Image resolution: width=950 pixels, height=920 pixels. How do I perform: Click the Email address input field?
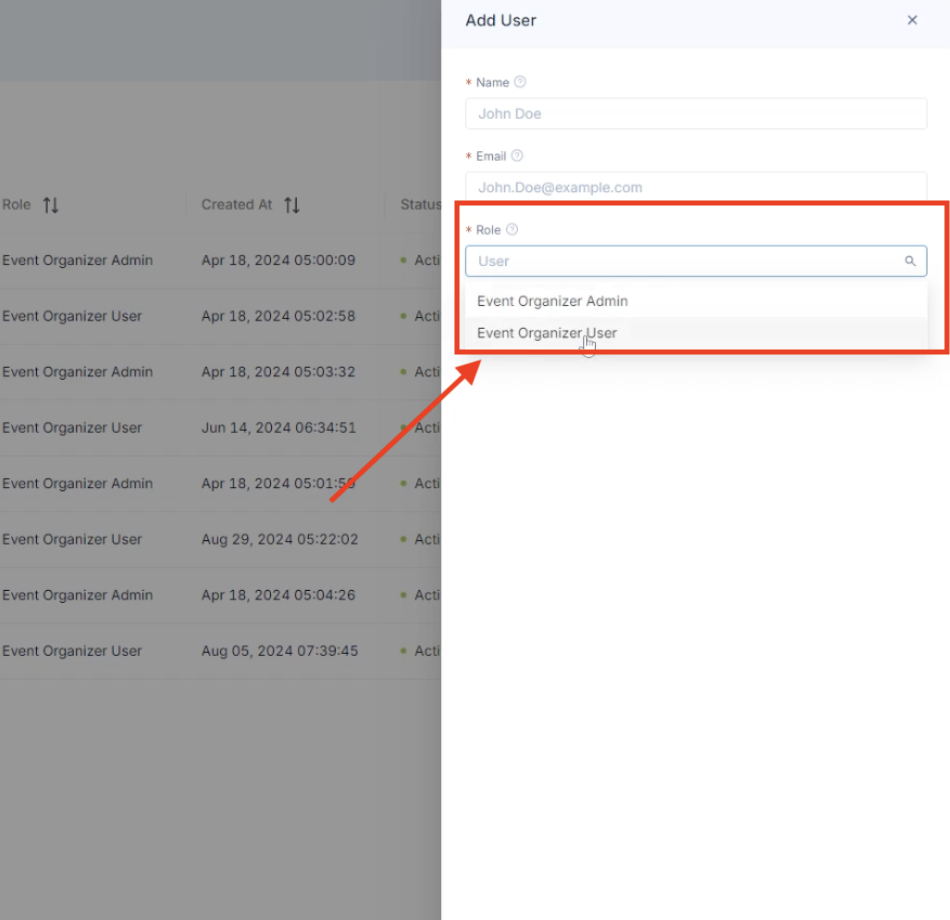pos(695,187)
